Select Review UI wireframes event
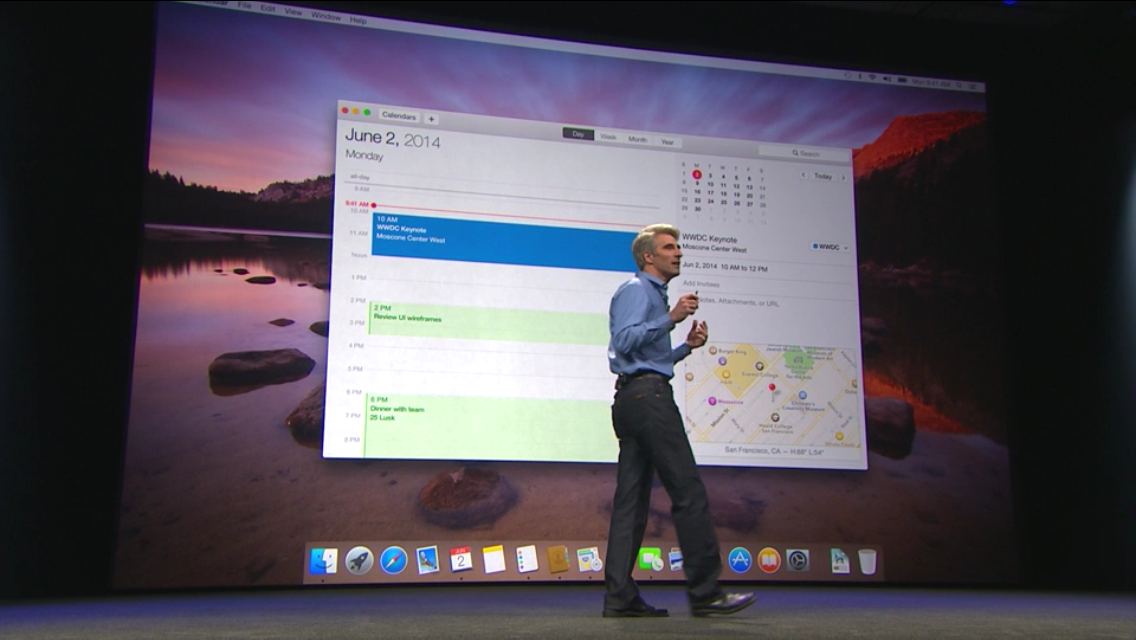 pyautogui.click(x=489, y=323)
